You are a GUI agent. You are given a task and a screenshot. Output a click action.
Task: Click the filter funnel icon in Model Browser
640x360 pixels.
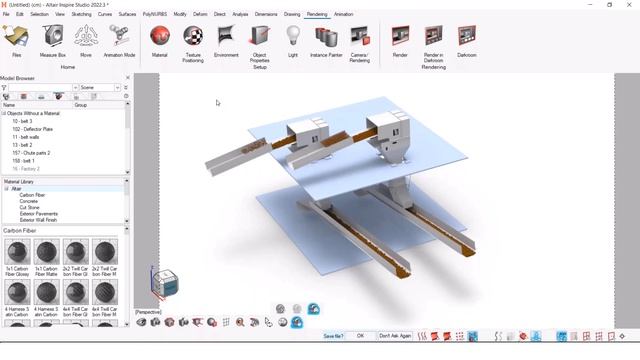(4, 88)
